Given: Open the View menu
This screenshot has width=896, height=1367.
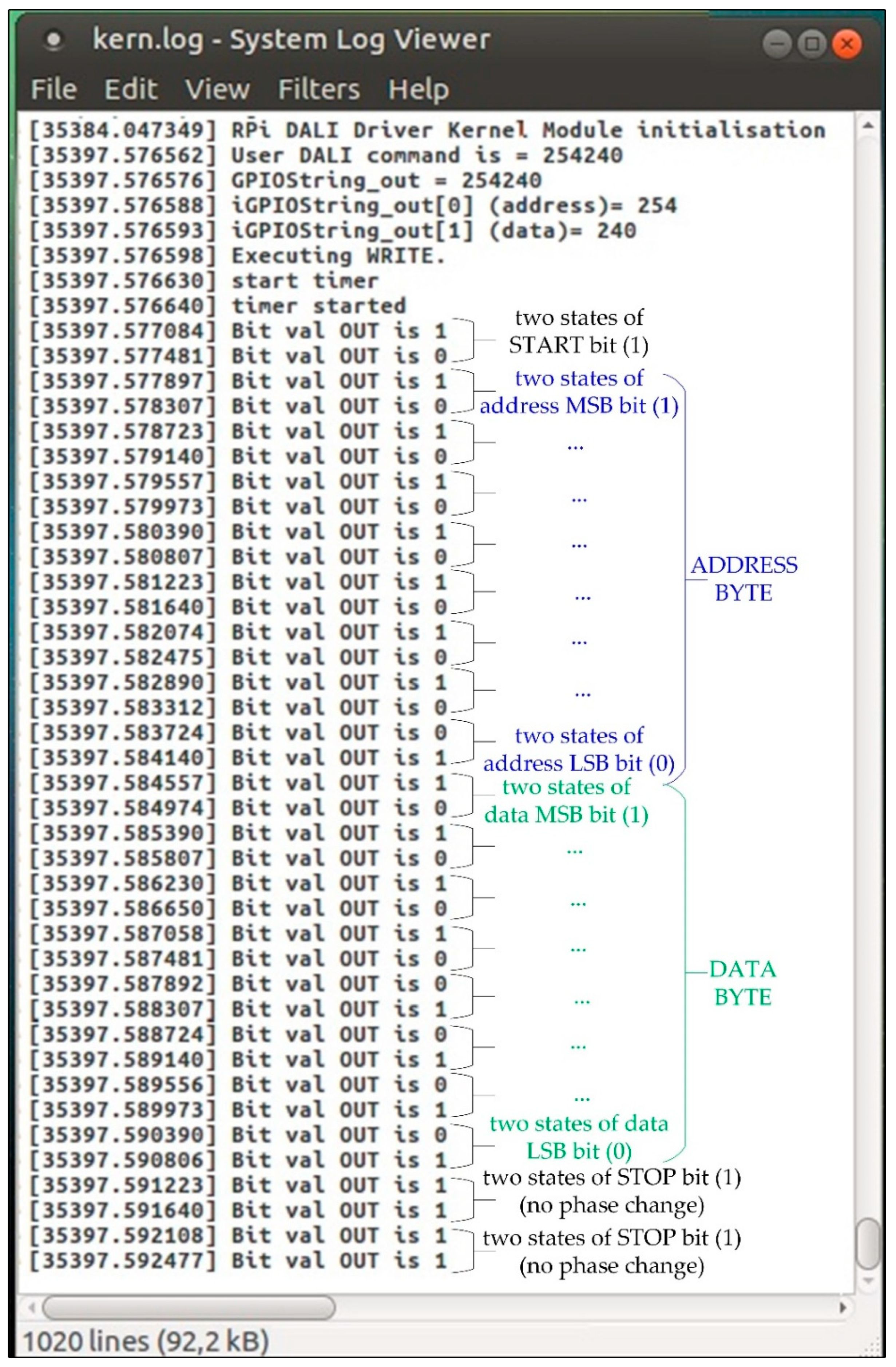Looking at the screenshot, I should (217, 90).
